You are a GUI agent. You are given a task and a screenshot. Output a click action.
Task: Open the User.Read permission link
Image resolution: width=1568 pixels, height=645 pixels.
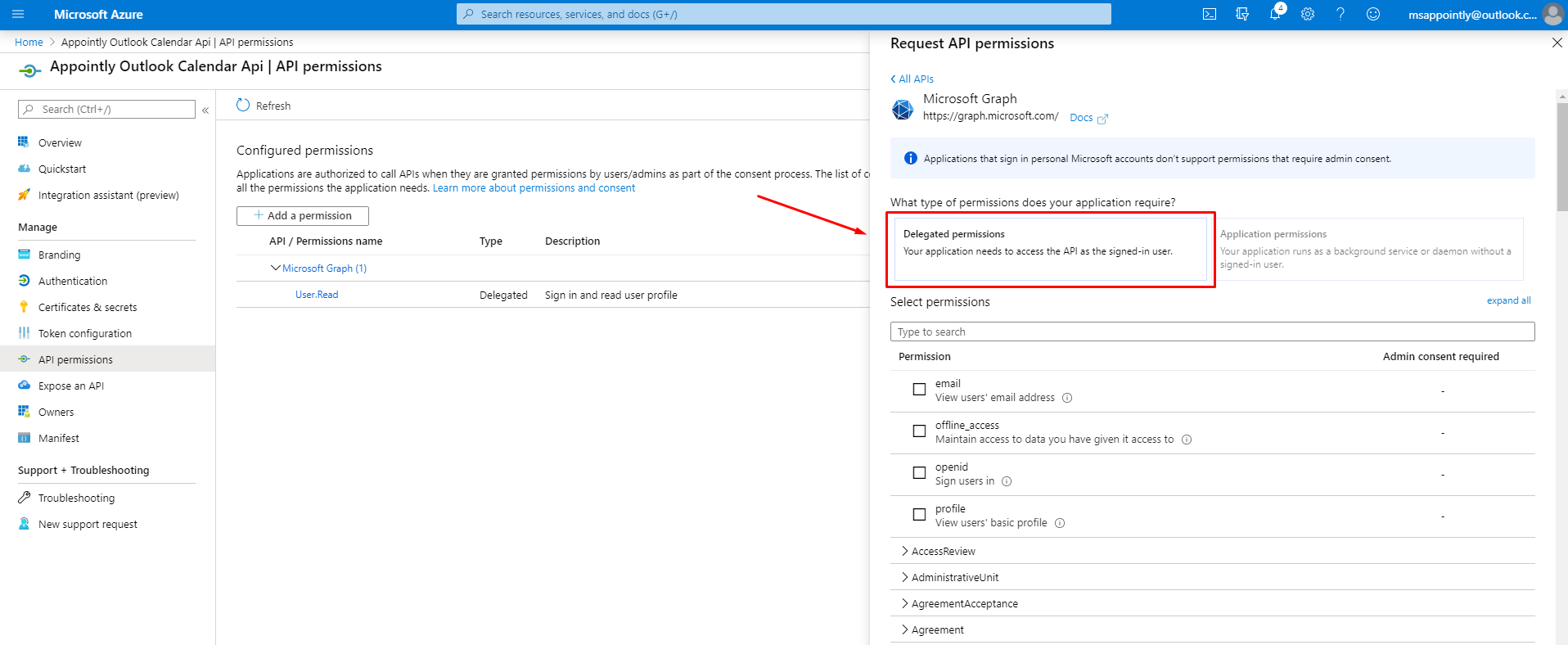pos(317,295)
